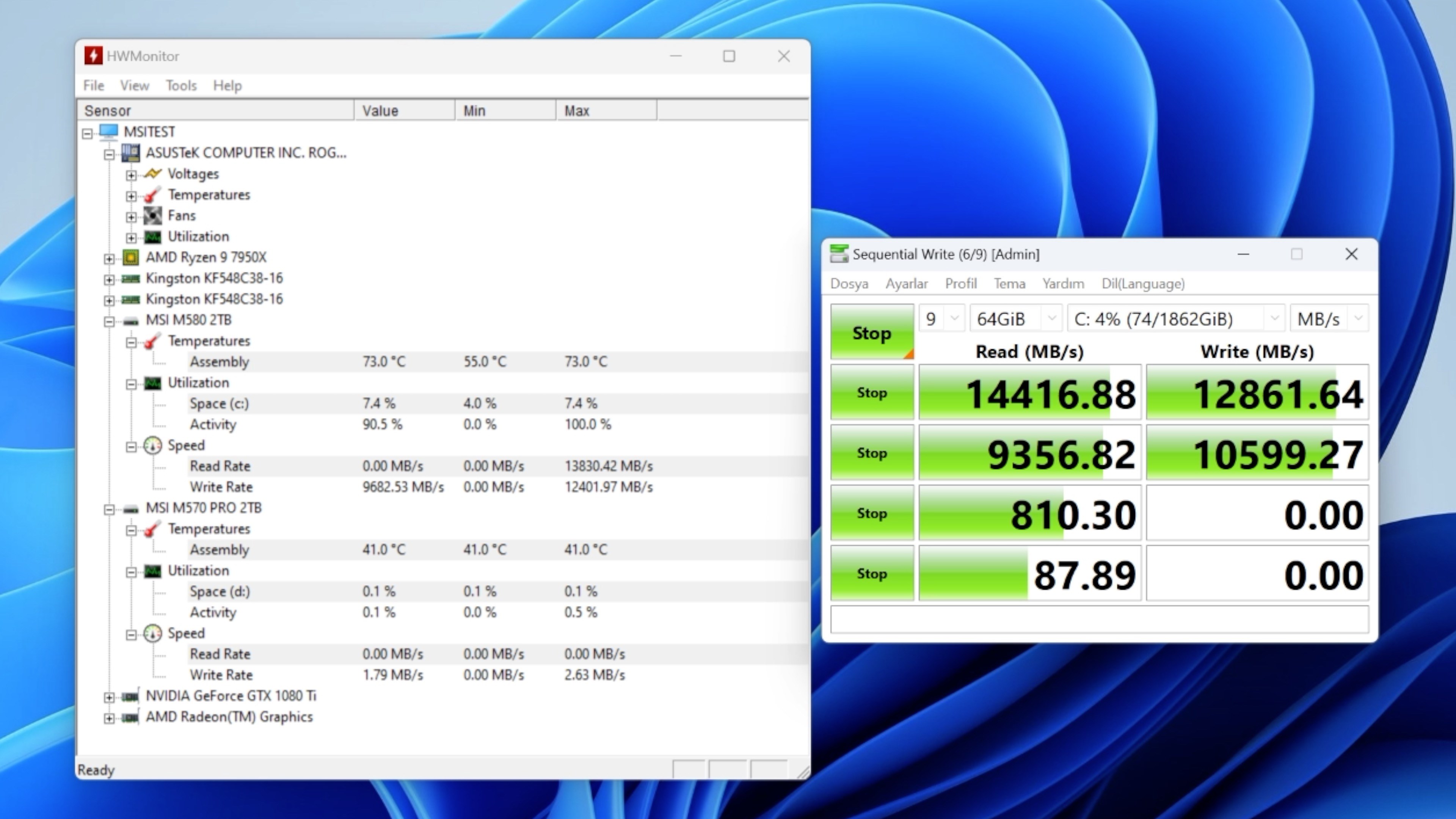
Task: Collapse the MSITEST root node
Action: tap(87, 133)
